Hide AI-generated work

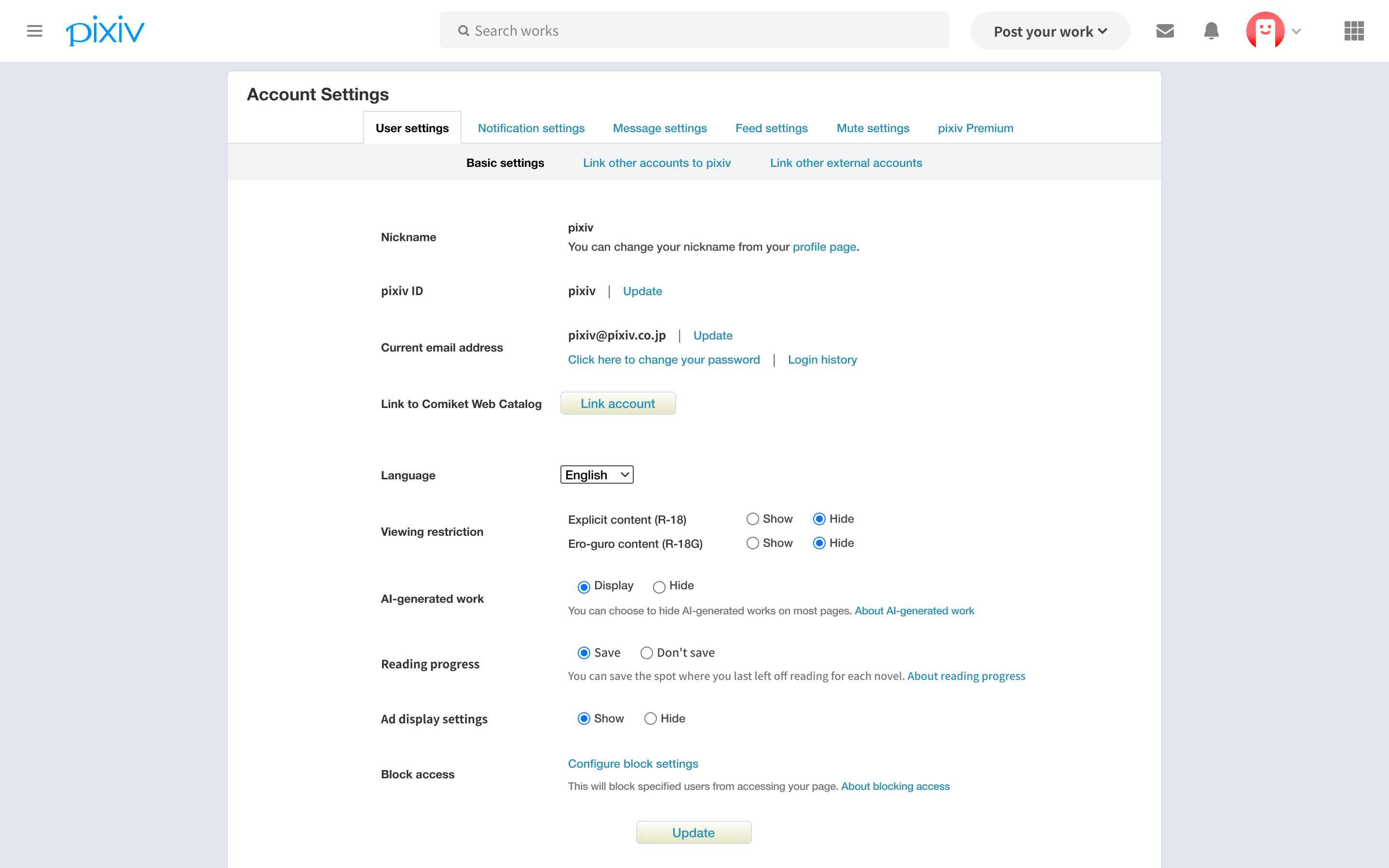[x=658, y=586]
